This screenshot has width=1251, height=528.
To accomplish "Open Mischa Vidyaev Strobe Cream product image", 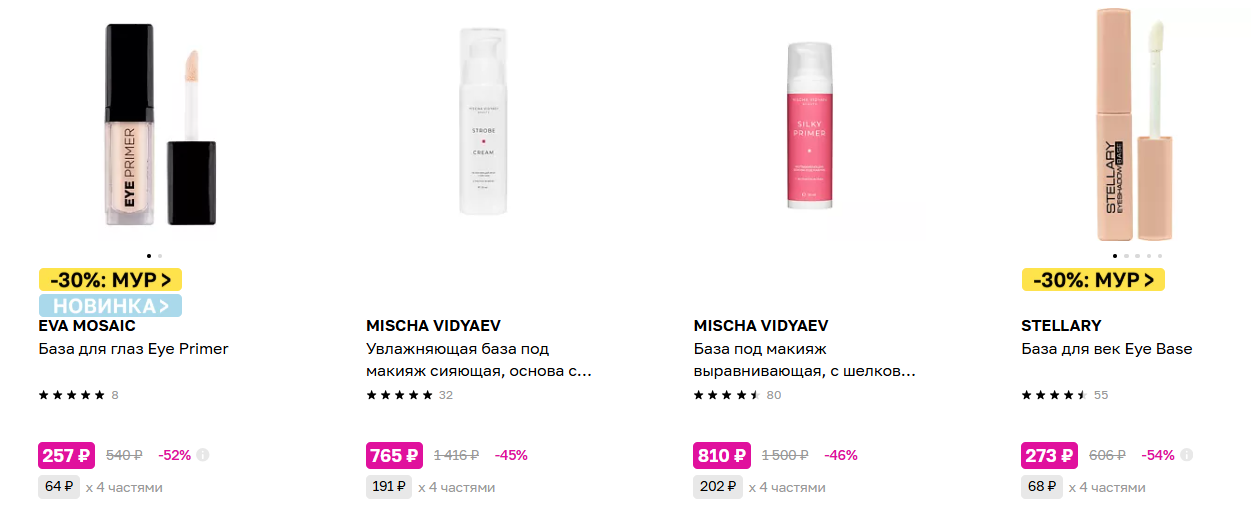I will tap(483, 121).
